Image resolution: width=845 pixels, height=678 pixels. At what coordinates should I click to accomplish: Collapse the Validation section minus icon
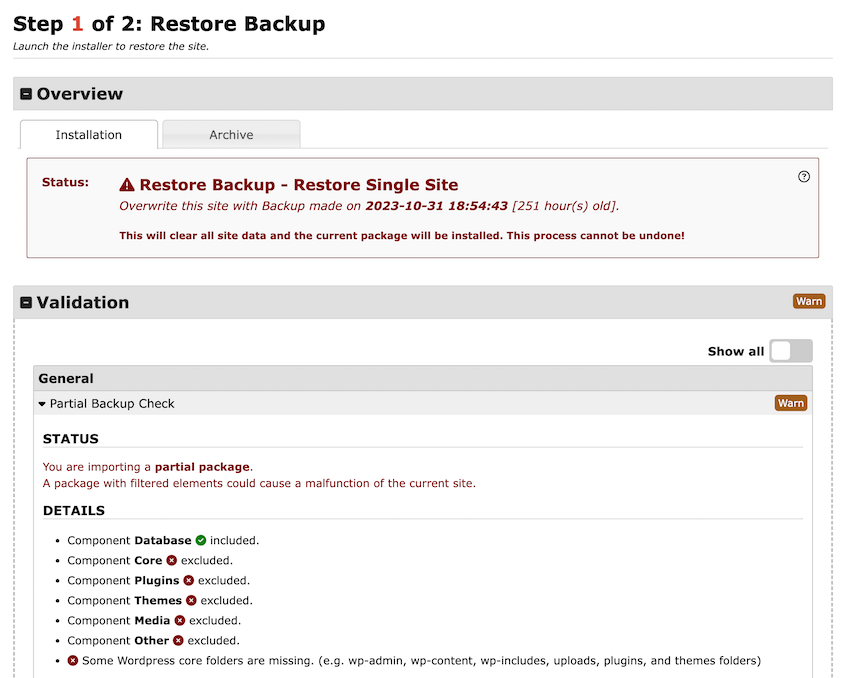[26, 302]
